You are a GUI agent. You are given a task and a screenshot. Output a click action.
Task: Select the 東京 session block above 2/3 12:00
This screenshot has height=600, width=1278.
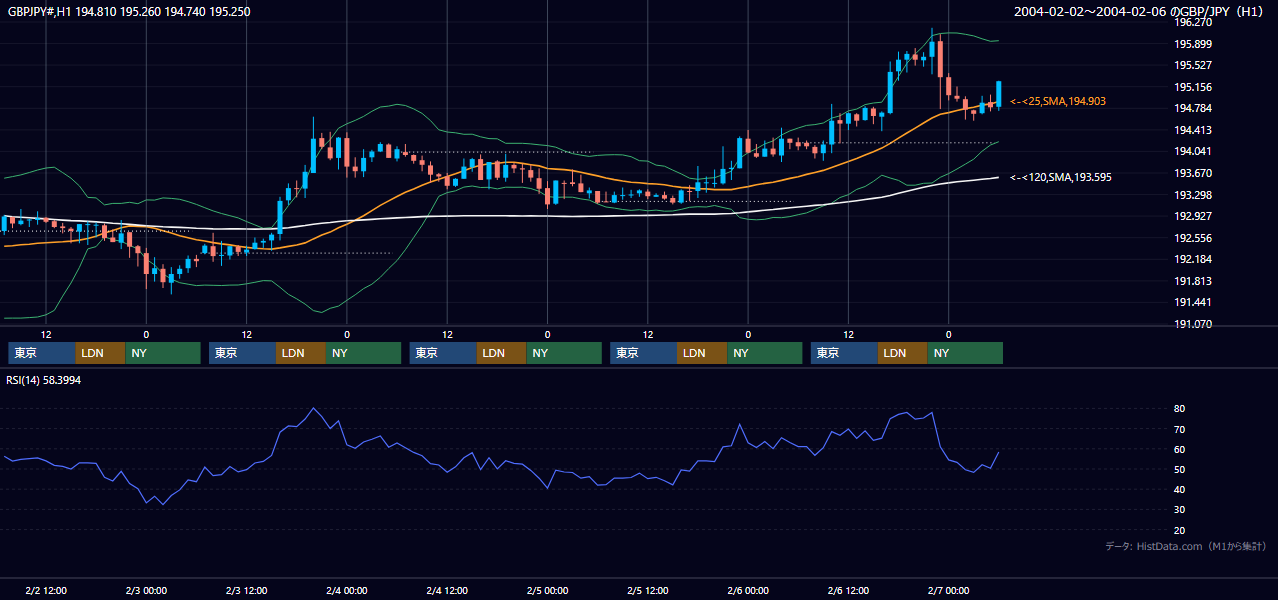242,353
